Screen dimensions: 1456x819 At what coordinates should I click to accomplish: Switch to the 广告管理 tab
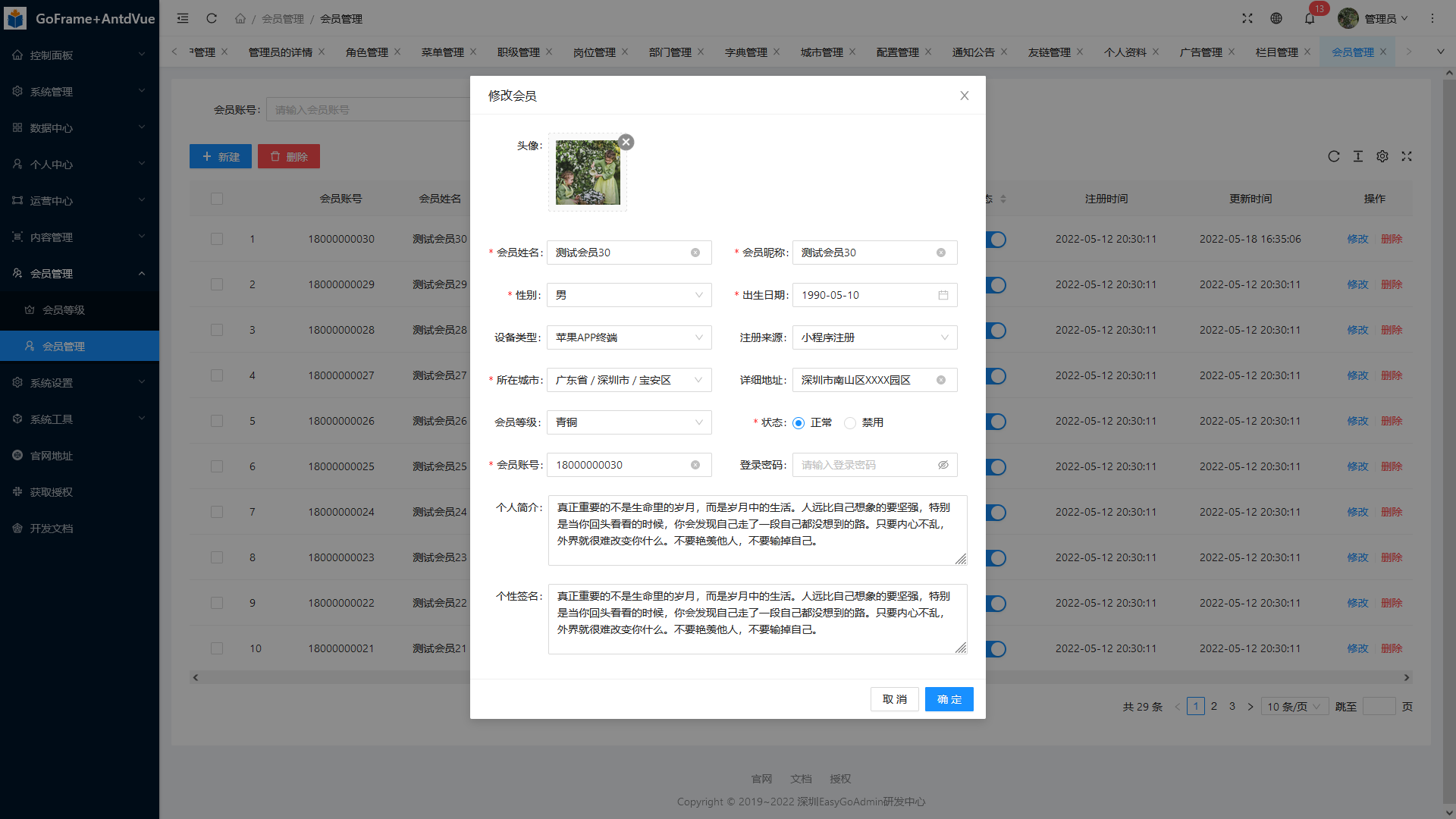point(1200,52)
